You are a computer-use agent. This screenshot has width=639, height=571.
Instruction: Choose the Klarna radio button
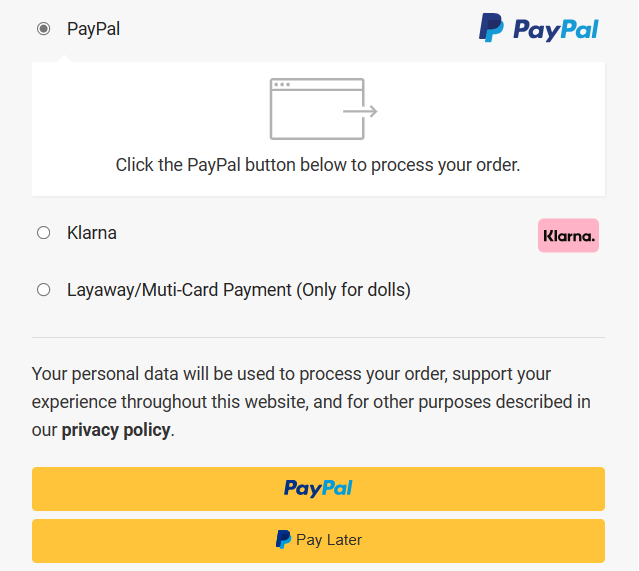click(44, 233)
